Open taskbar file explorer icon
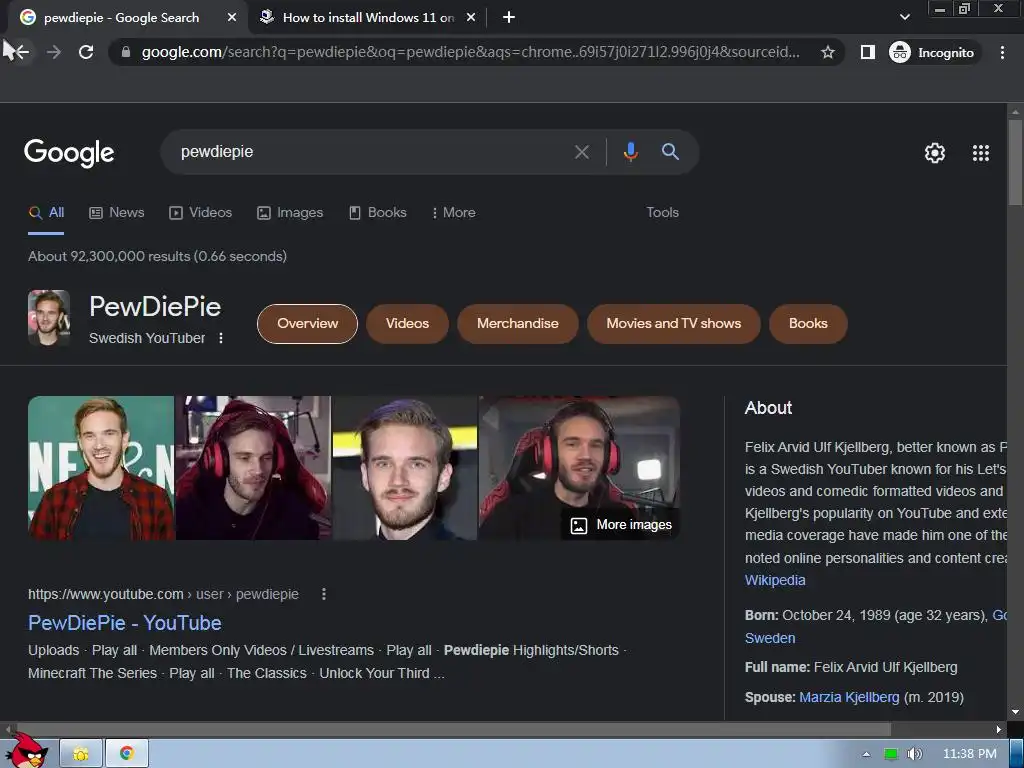 coord(81,754)
